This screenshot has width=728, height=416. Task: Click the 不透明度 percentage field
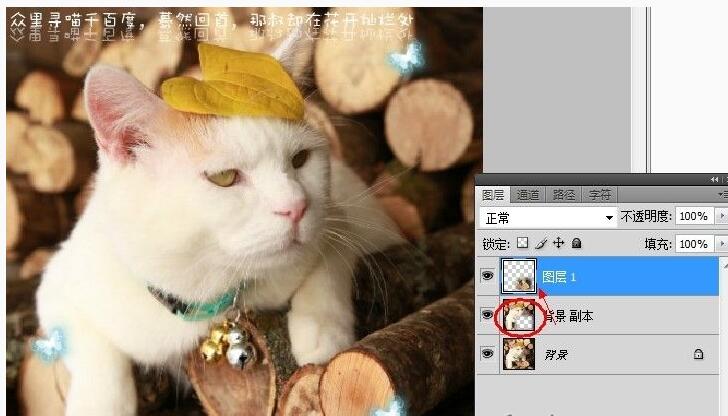pos(694,216)
